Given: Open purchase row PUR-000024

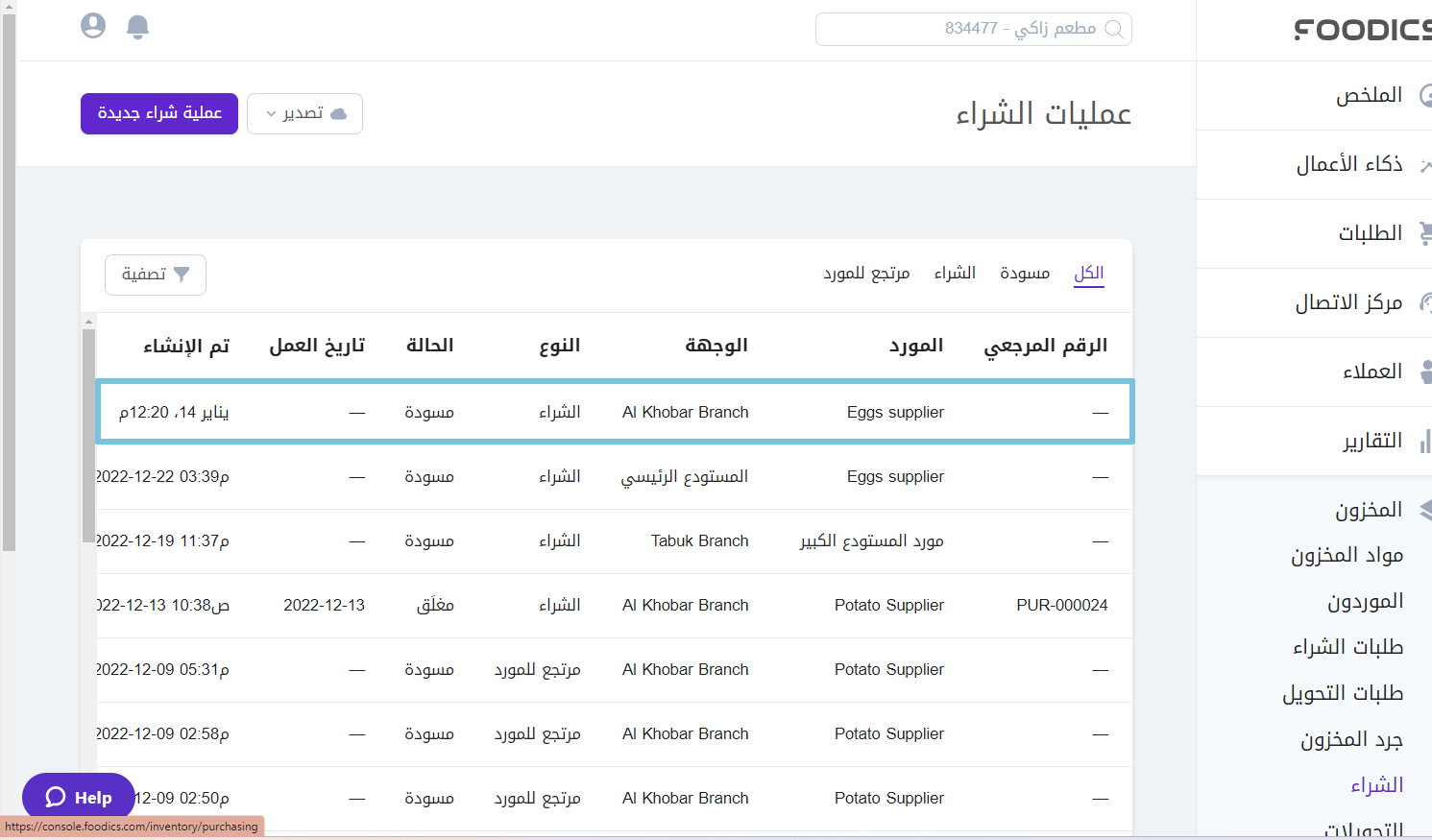Looking at the screenshot, I should click(1061, 606).
